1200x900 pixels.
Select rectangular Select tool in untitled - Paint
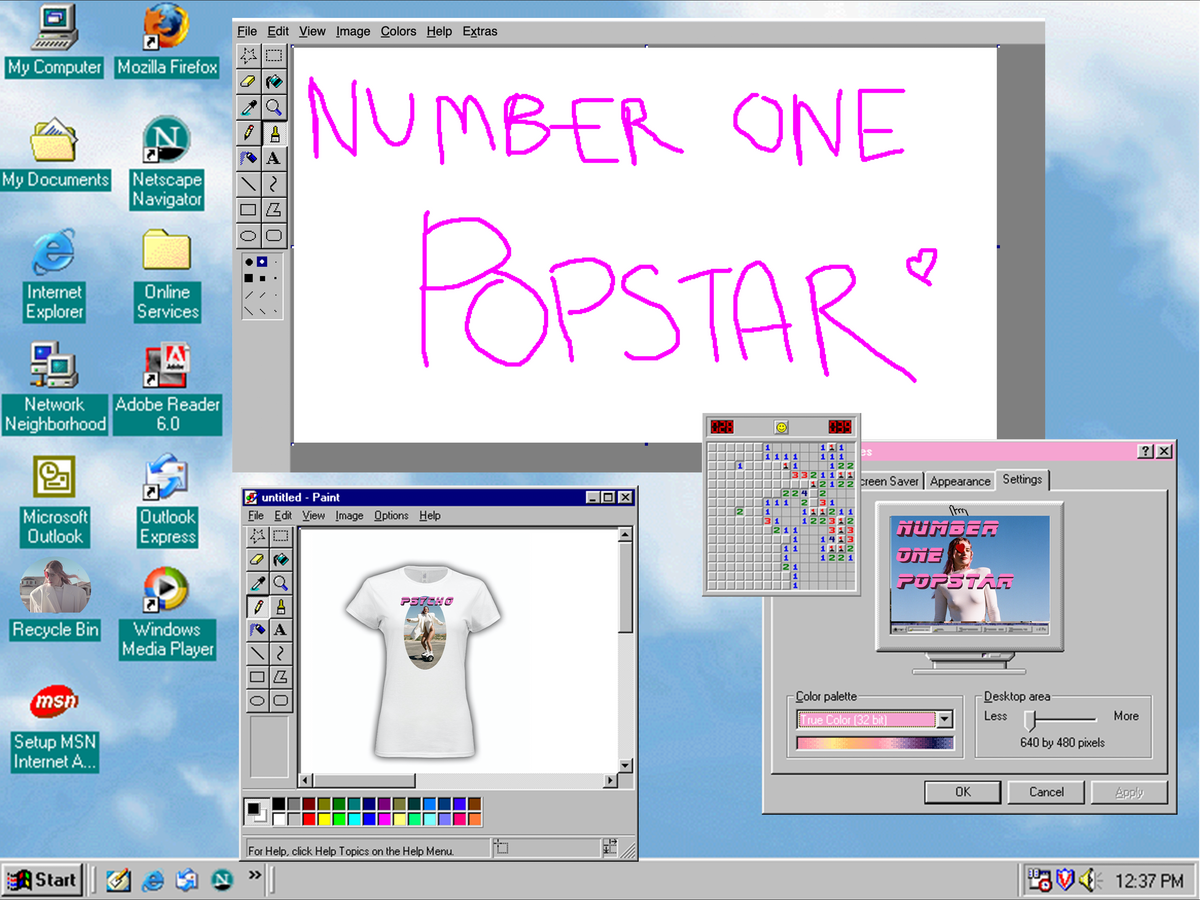(281, 537)
